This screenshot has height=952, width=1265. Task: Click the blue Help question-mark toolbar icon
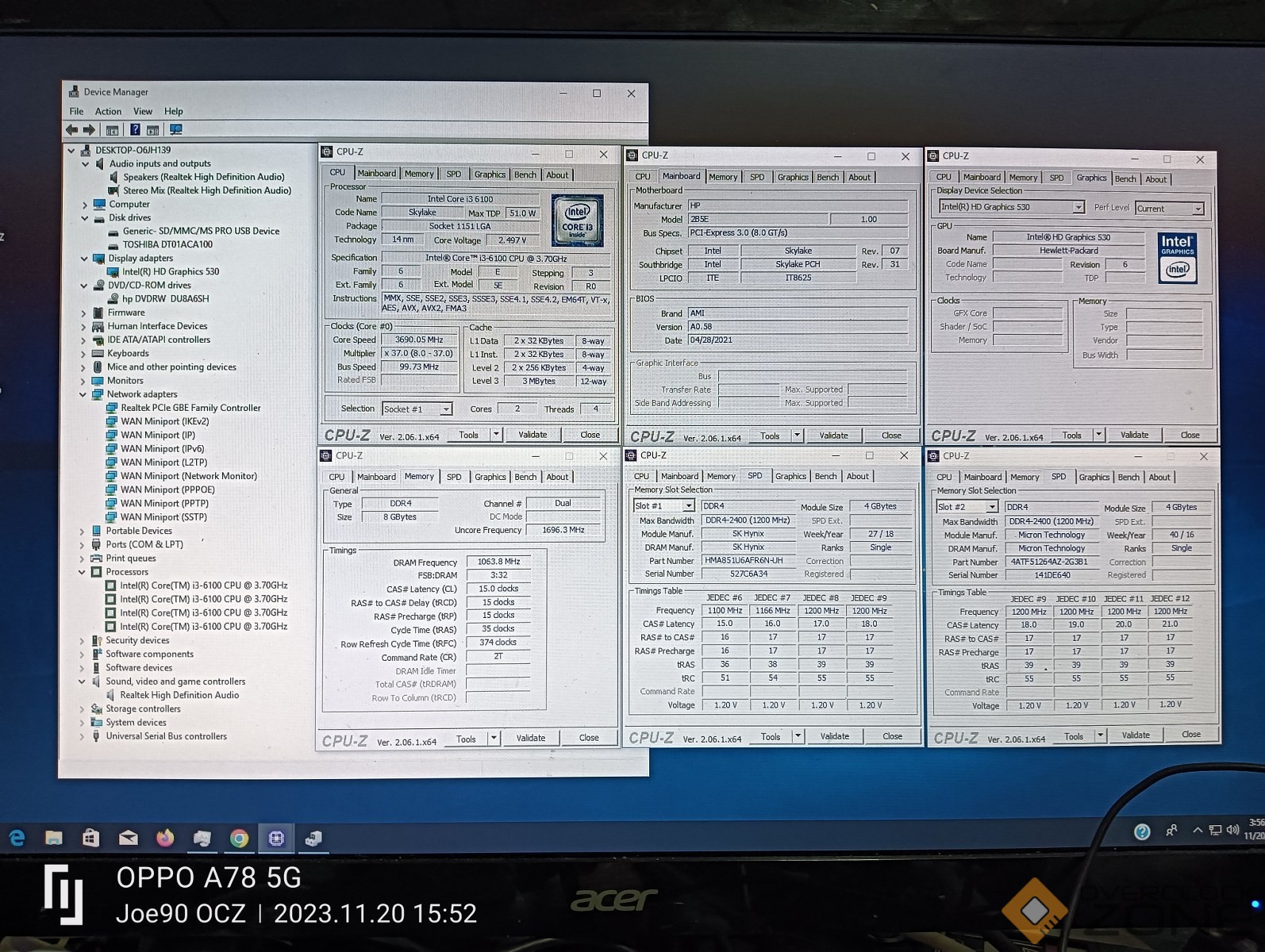click(135, 129)
